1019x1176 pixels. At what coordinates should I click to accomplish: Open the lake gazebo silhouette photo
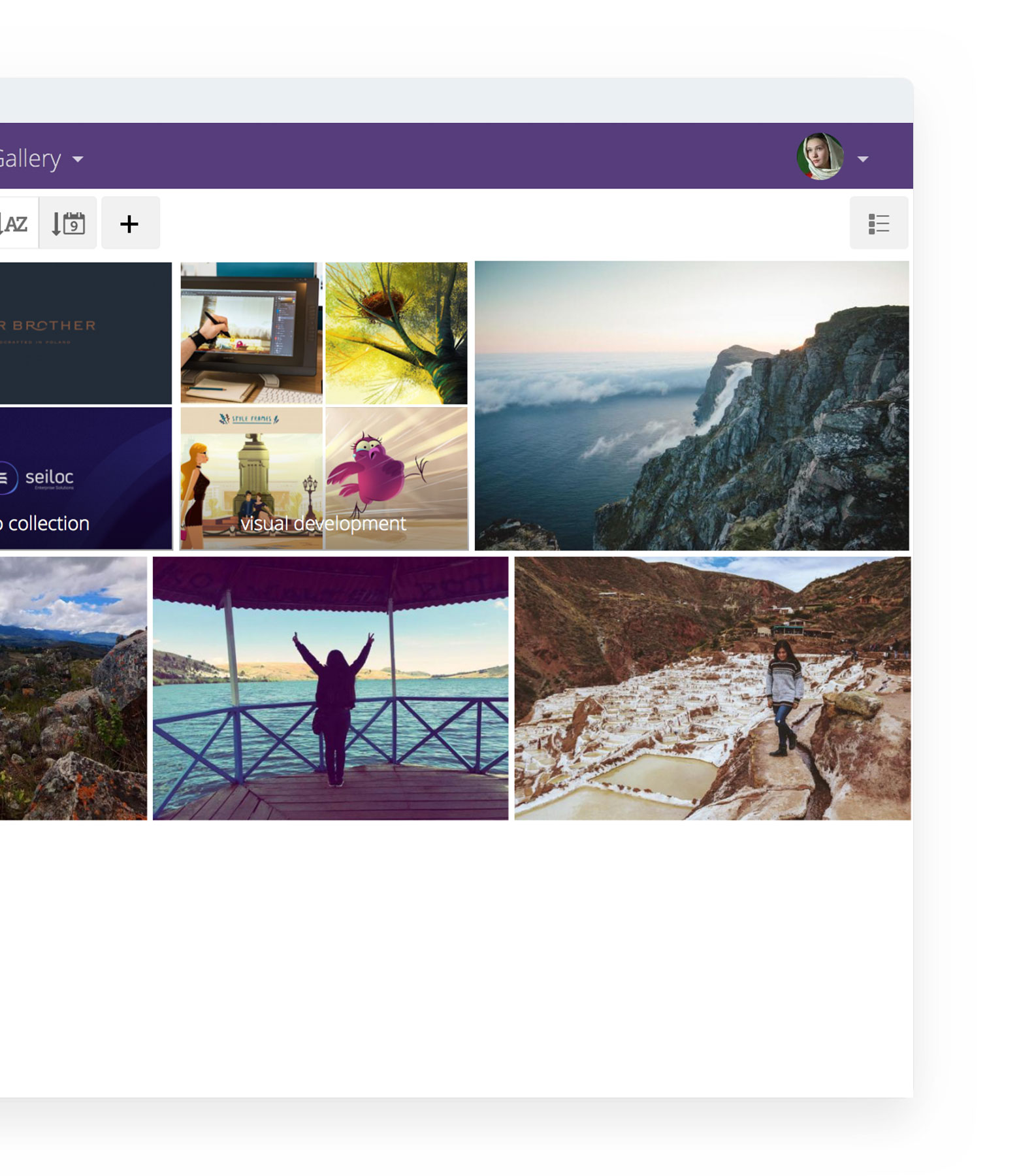pyautogui.click(x=331, y=689)
